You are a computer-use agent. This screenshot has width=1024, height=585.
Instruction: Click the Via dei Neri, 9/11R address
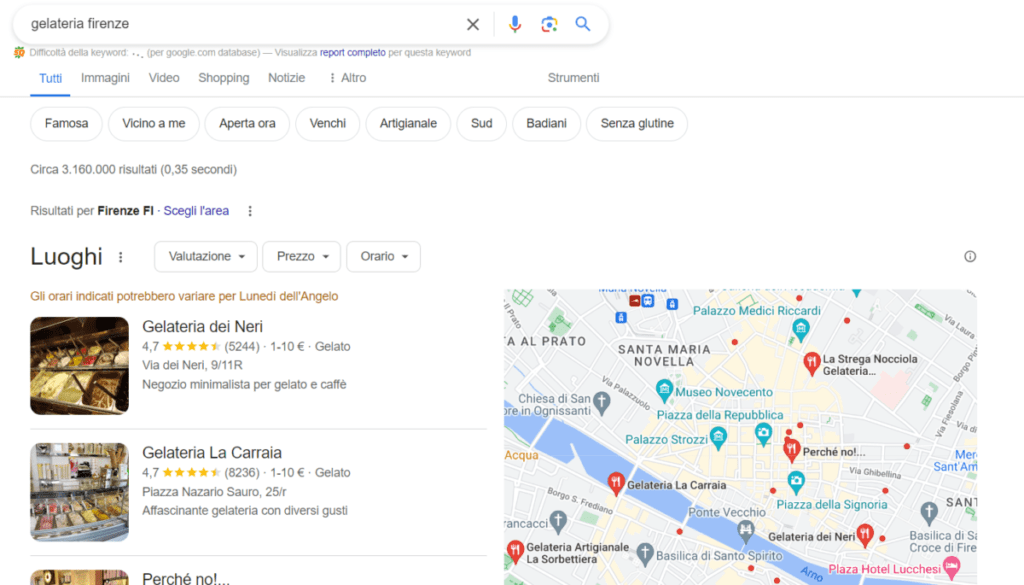(193, 365)
